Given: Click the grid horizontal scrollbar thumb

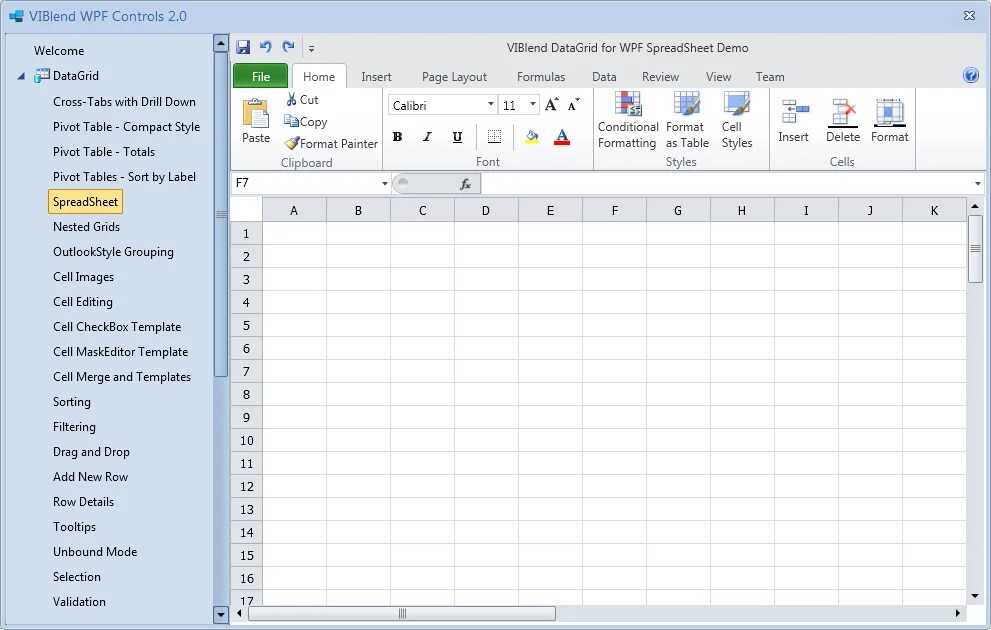Looking at the screenshot, I should click(402, 614).
